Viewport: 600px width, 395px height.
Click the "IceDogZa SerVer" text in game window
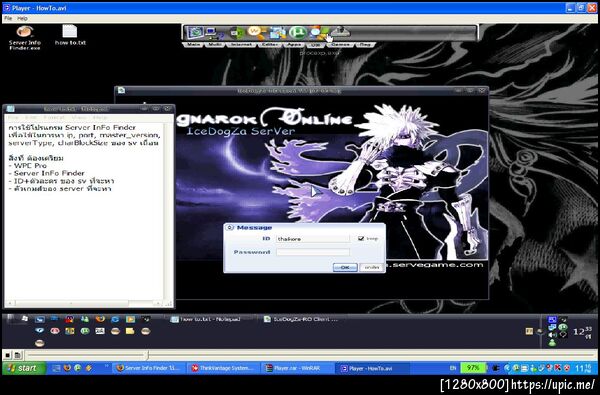(241, 131)
